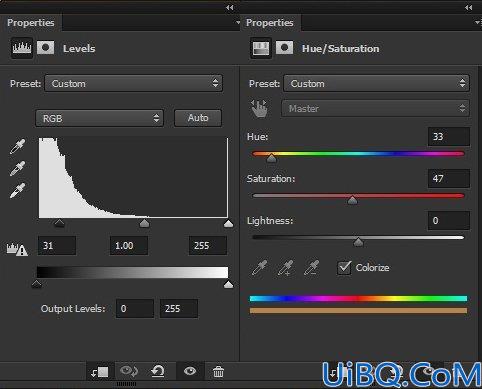Click the shadow input field showing 31
Viewport: 482px width, 389px height.
tap(57, 246)
